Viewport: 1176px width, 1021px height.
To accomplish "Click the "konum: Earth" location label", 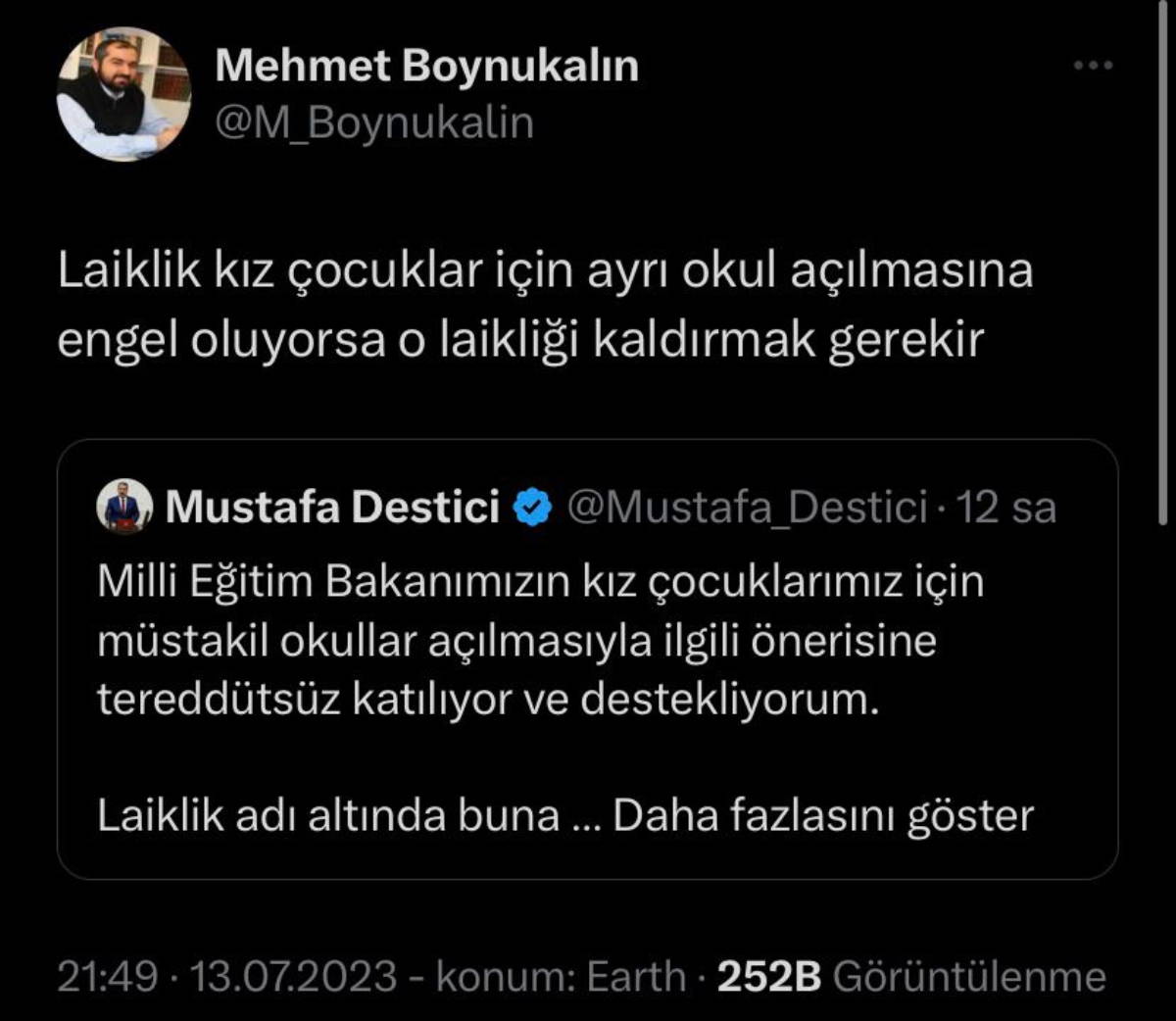I will pos(561,976).
